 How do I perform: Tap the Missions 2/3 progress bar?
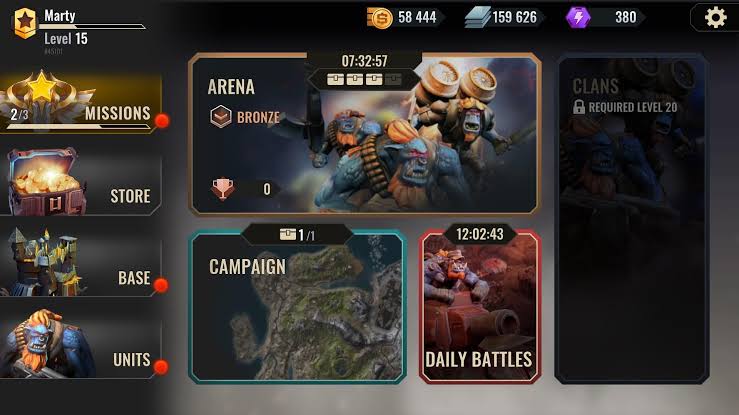79,126
